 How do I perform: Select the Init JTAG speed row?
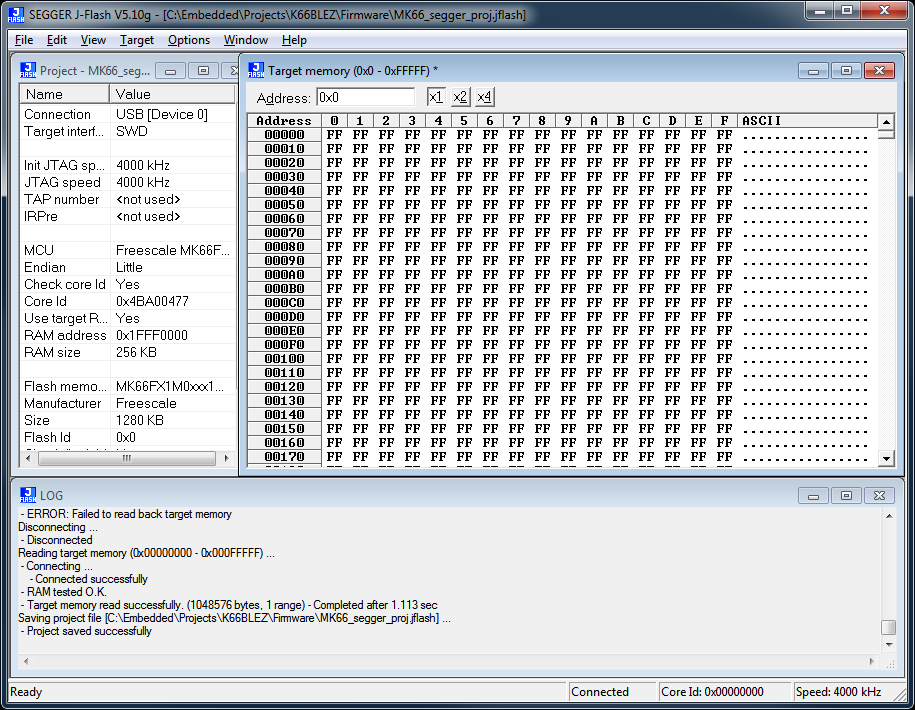(x=128, y=165)
